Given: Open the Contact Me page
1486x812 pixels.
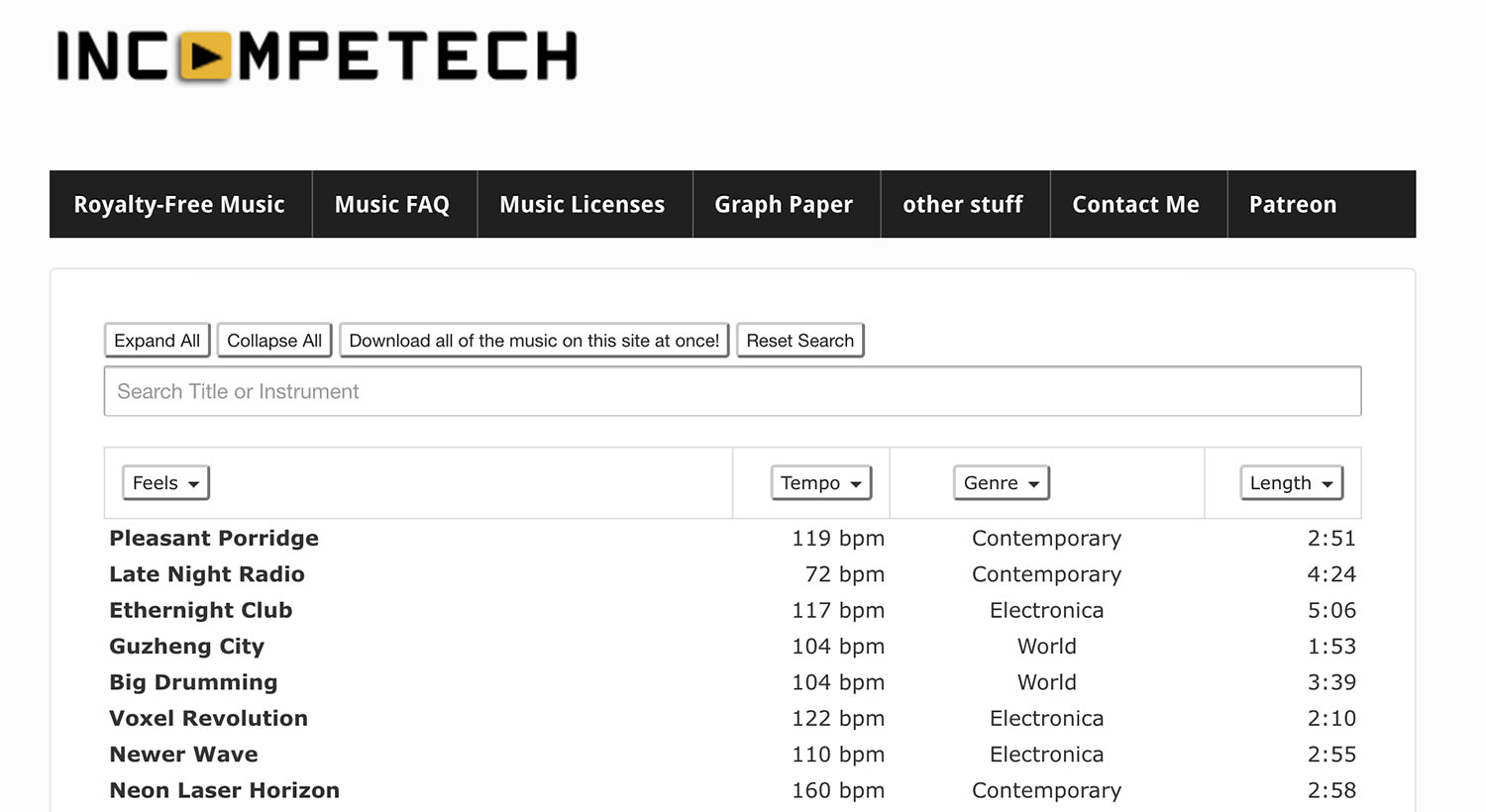Looking at the screenshot, I should (1135, 204).
